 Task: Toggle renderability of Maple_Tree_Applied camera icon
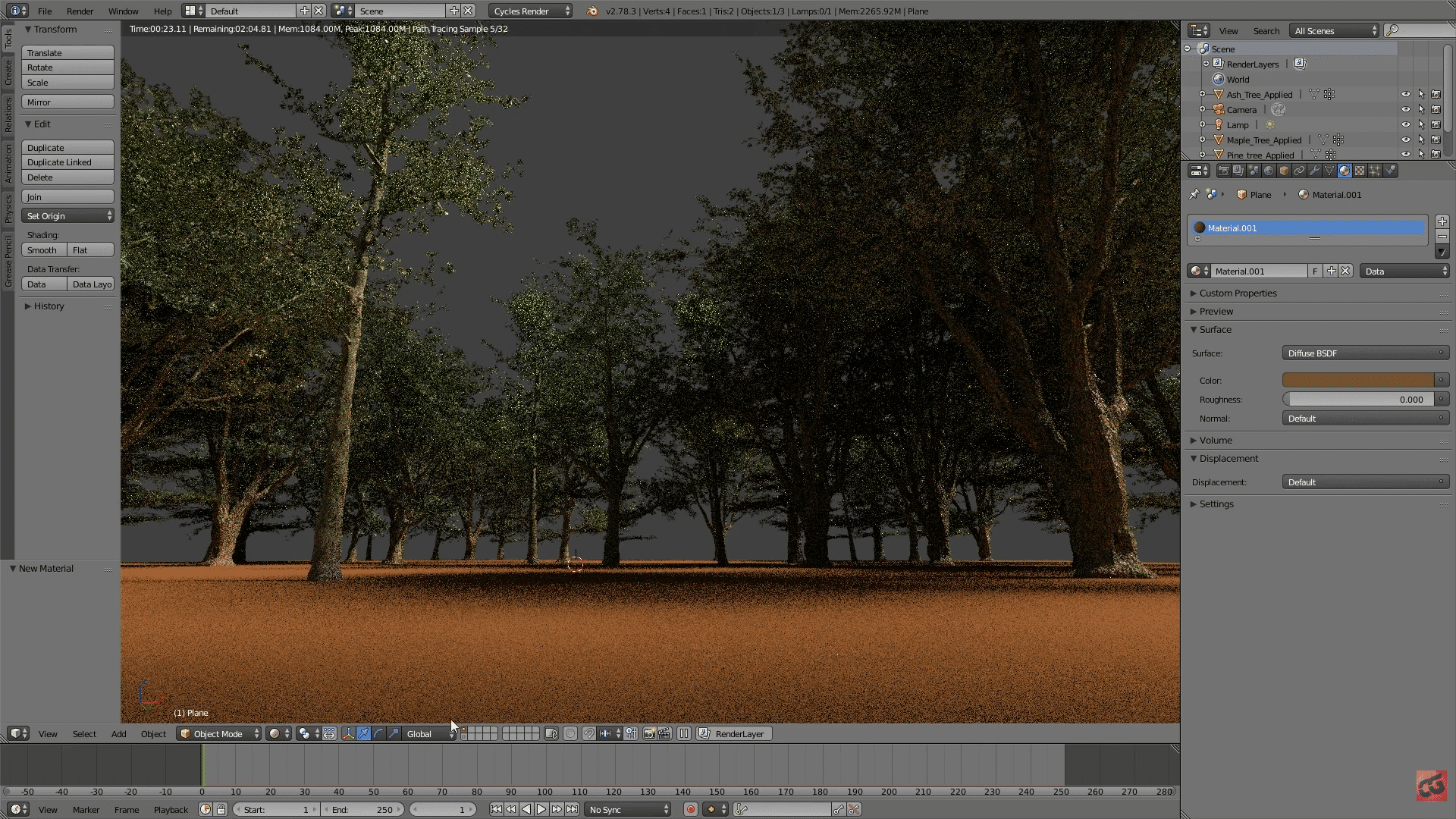click(x=1436, y=140)
